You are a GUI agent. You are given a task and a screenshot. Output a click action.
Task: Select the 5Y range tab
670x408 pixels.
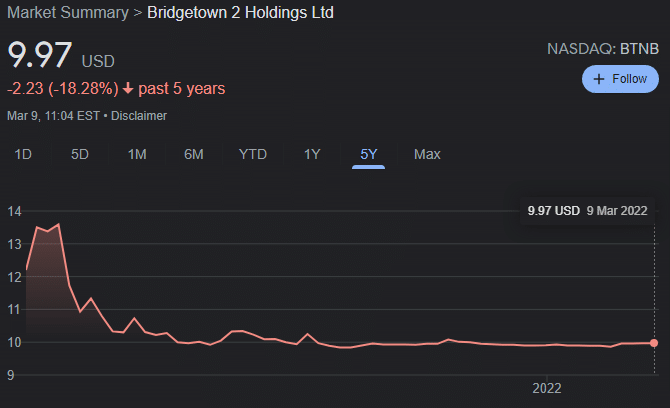[x=368, y=154]
